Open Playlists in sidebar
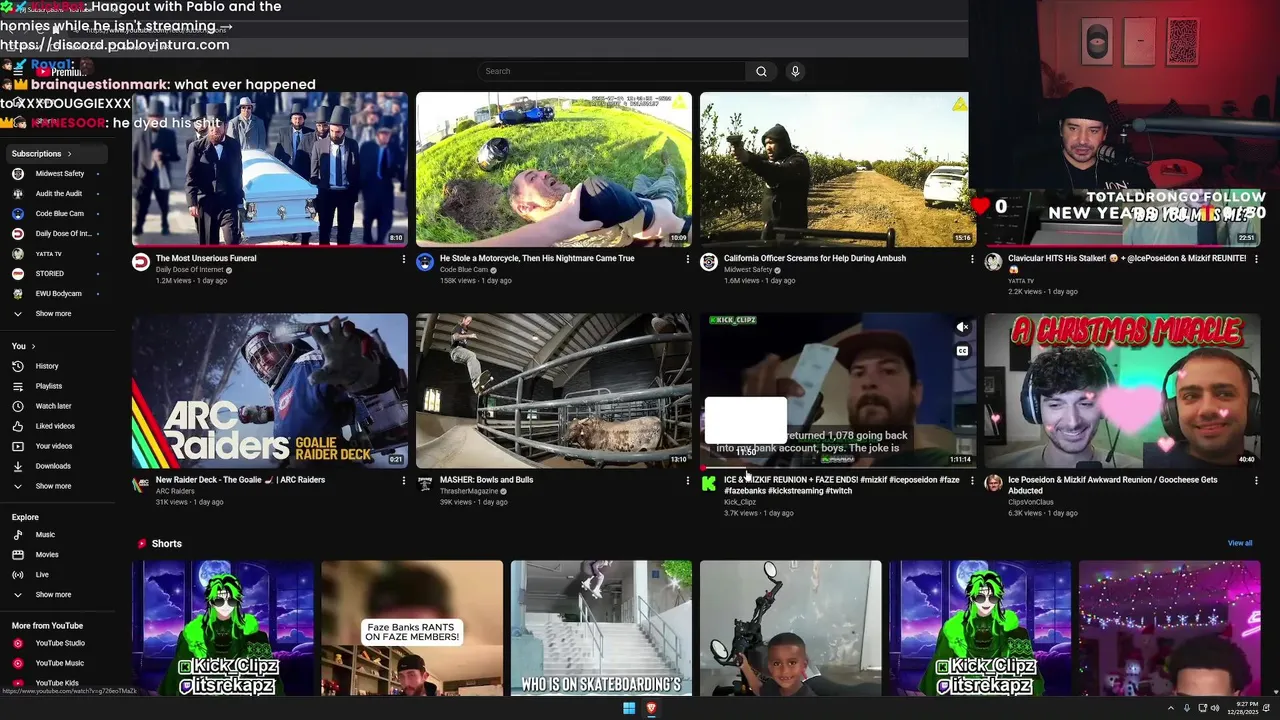The height and width of the screenshot is (720, 1280). 49,386
